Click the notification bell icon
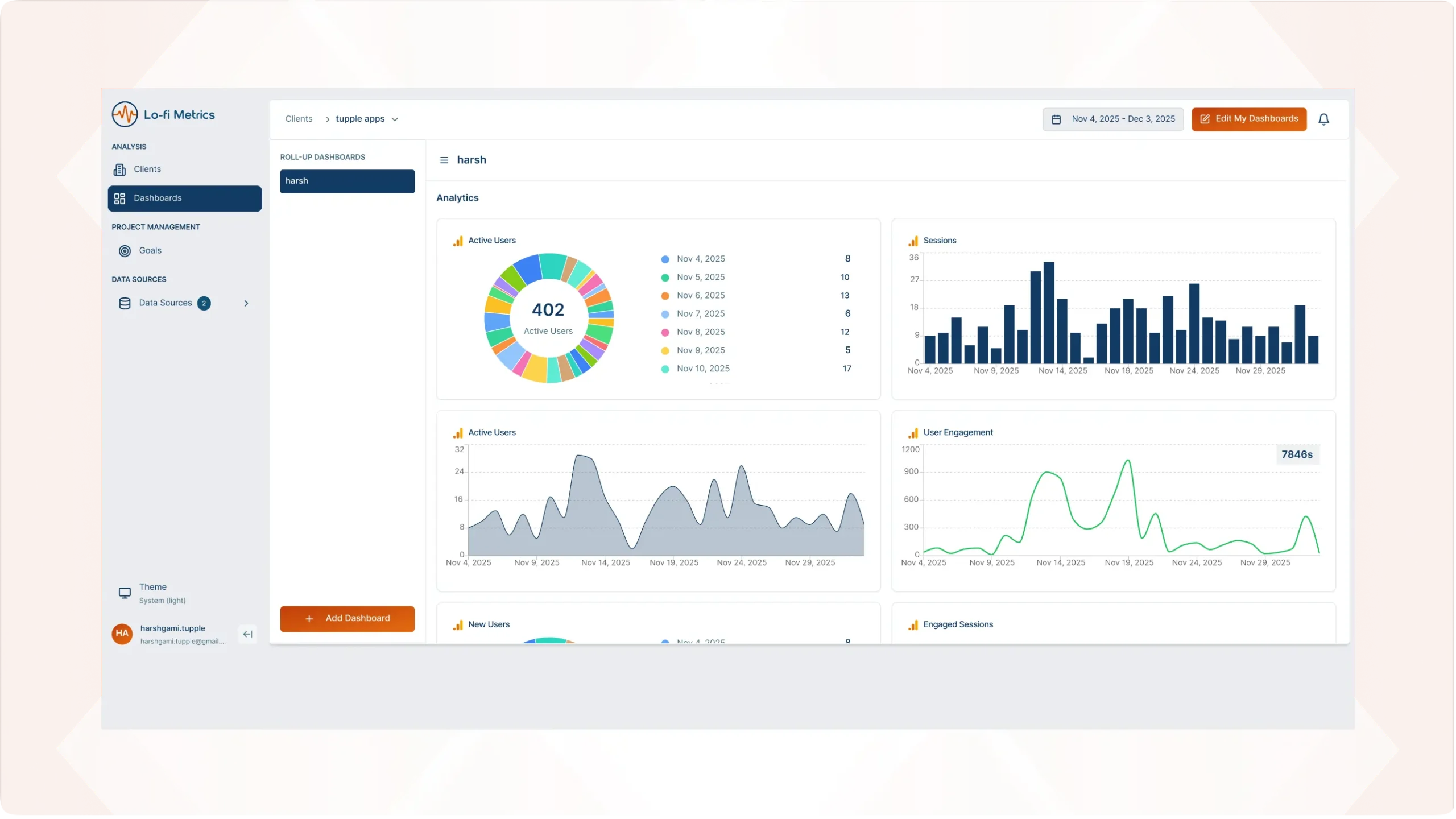The height and width of the screenshot is (819, 1456). [x=1323, y=119]
